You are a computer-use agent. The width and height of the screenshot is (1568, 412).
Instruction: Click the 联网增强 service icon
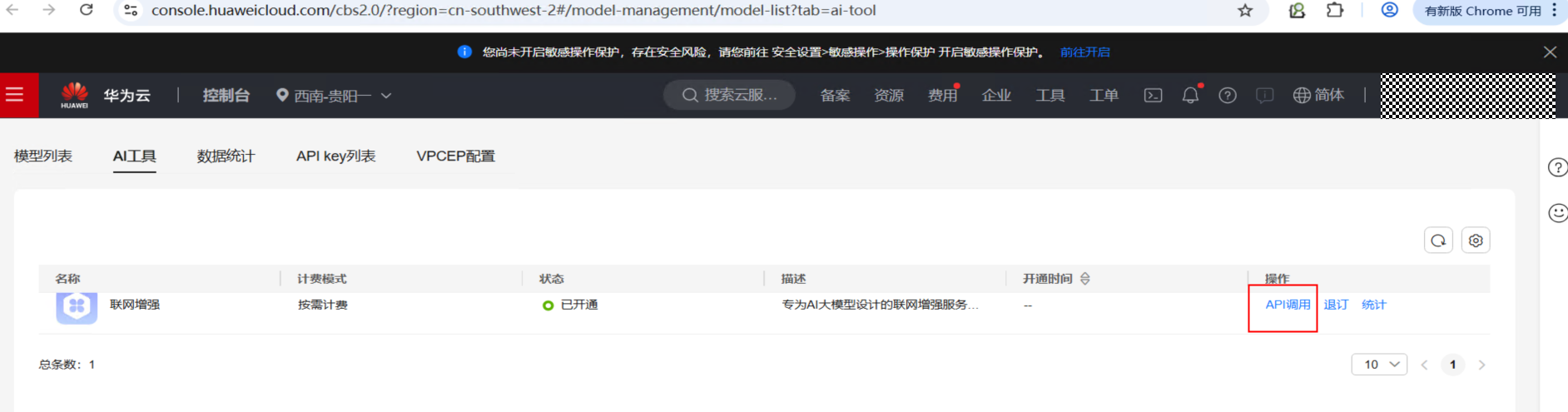77,306
